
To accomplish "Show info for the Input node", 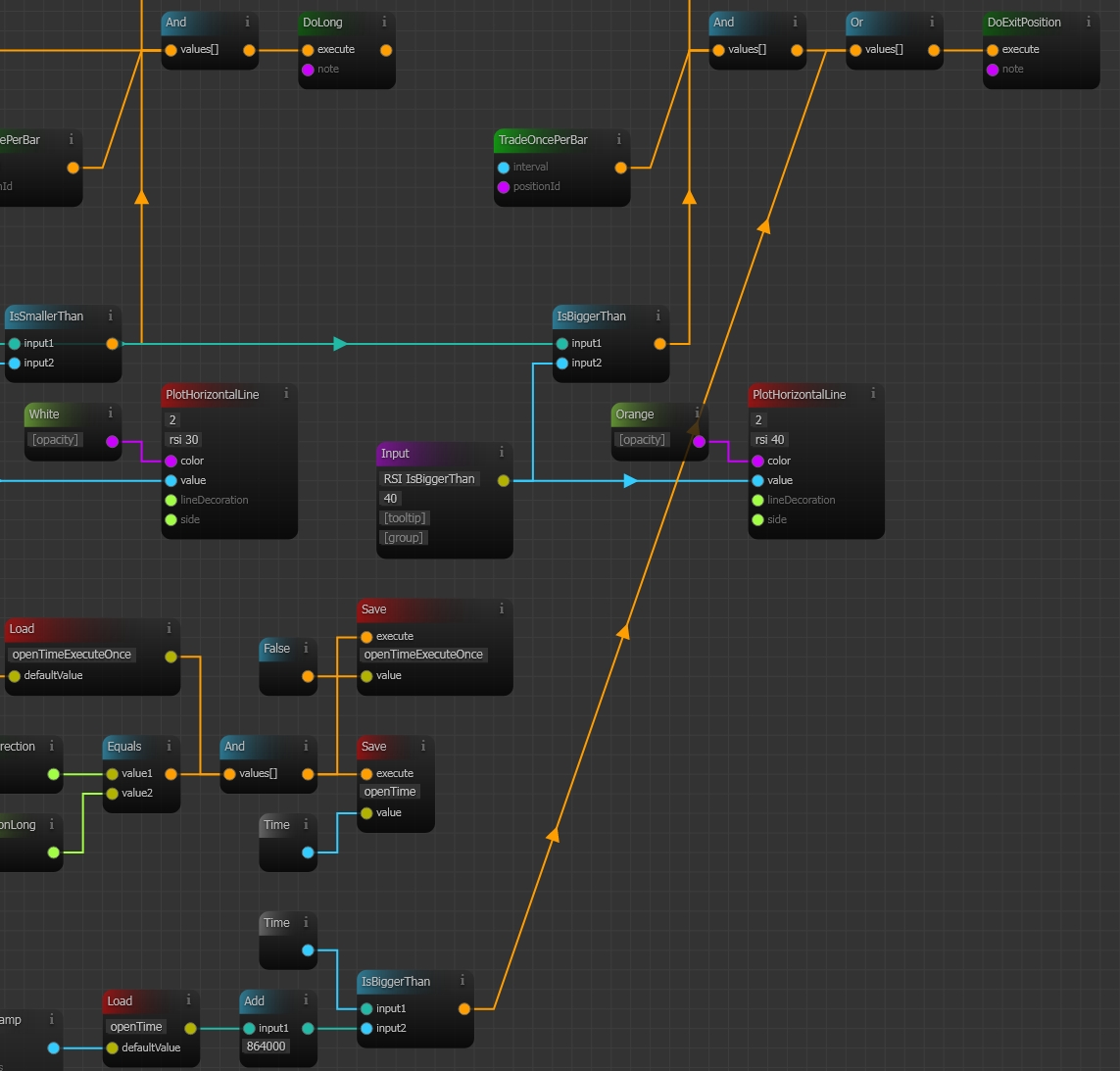I will [x=502, y=453].
